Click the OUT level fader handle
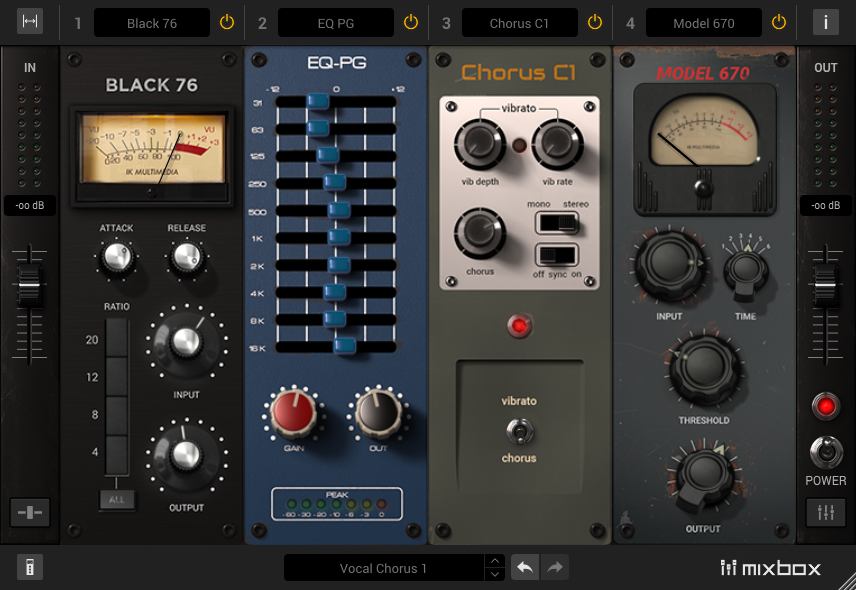 (x=825, y=285)
